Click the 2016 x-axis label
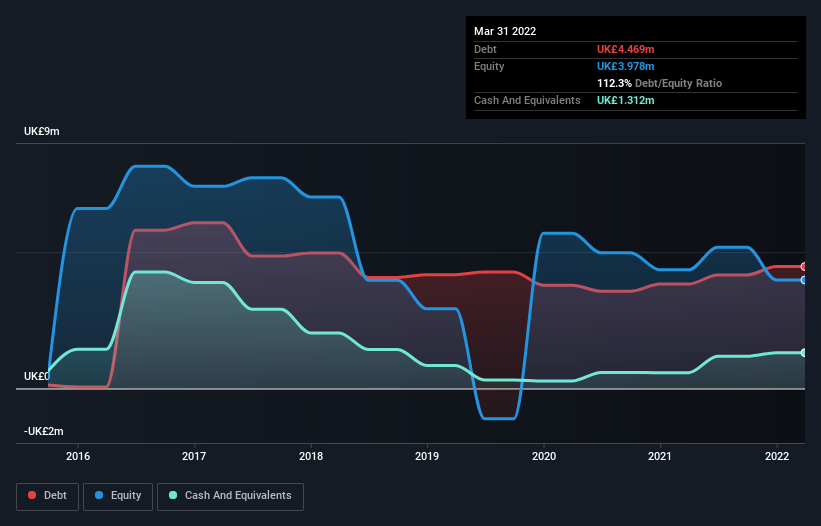Screen dimensions: 821x526 78,456
